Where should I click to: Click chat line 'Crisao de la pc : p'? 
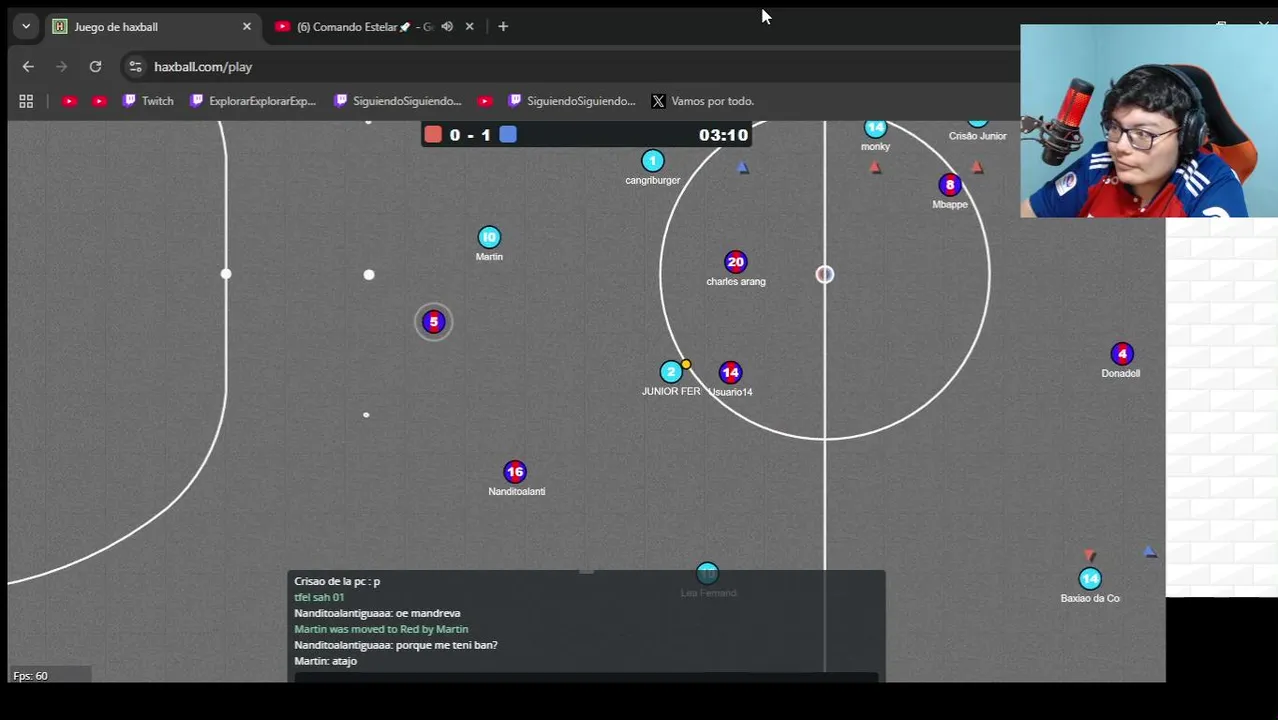pyautogui.click(x=337, y=581)
